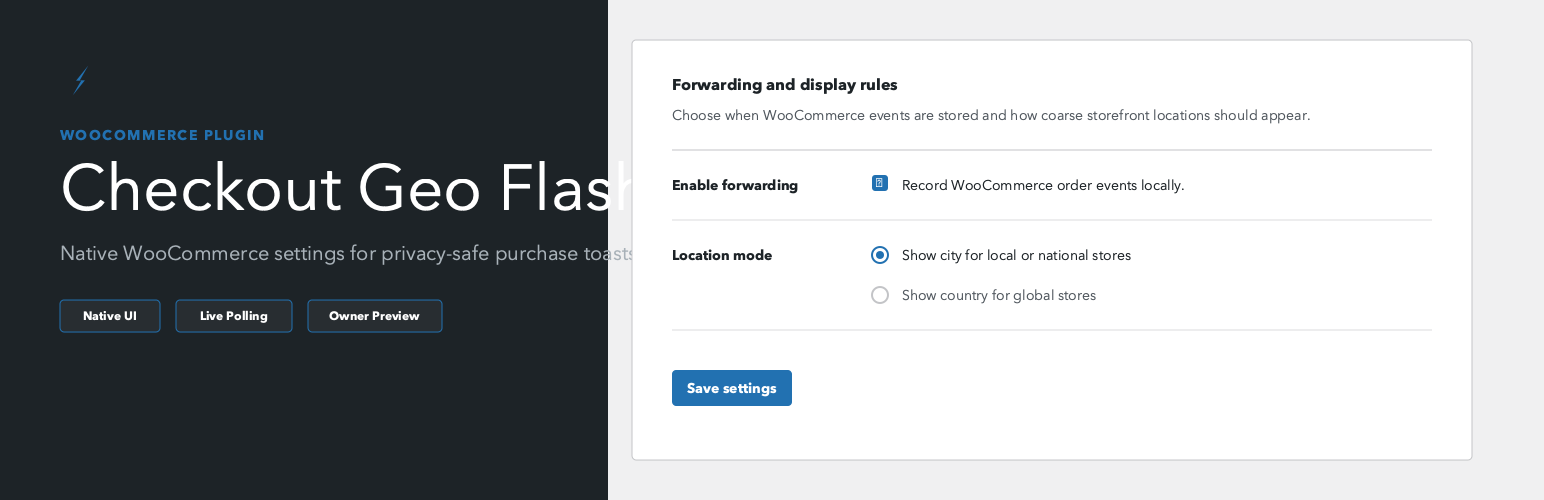The height and width of the screenshot is (500, 1544).
Task: Click the "Choose when WooCommerce events are stored" description
Action: point(990,115)
